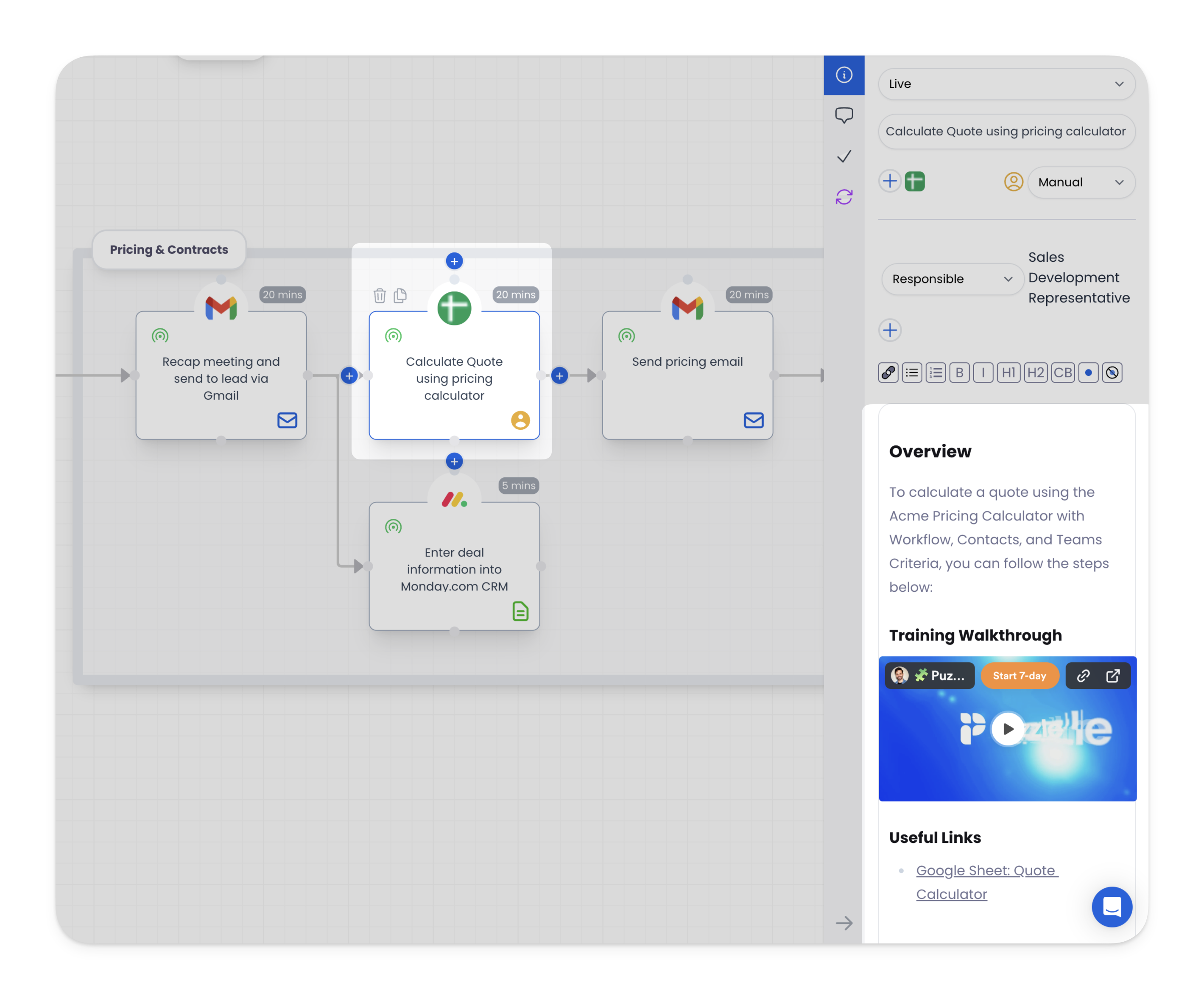The image size is (1204, 999).
Task: Click 20 mins badge on Calculate Quote
Action: tap(515, 295)
